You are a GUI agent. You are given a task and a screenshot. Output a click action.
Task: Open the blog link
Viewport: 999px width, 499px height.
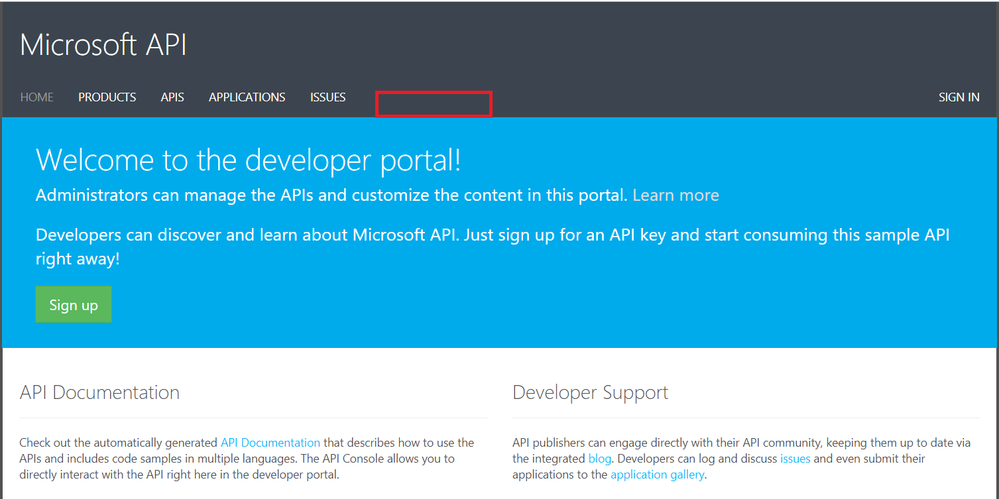(600, 458)
